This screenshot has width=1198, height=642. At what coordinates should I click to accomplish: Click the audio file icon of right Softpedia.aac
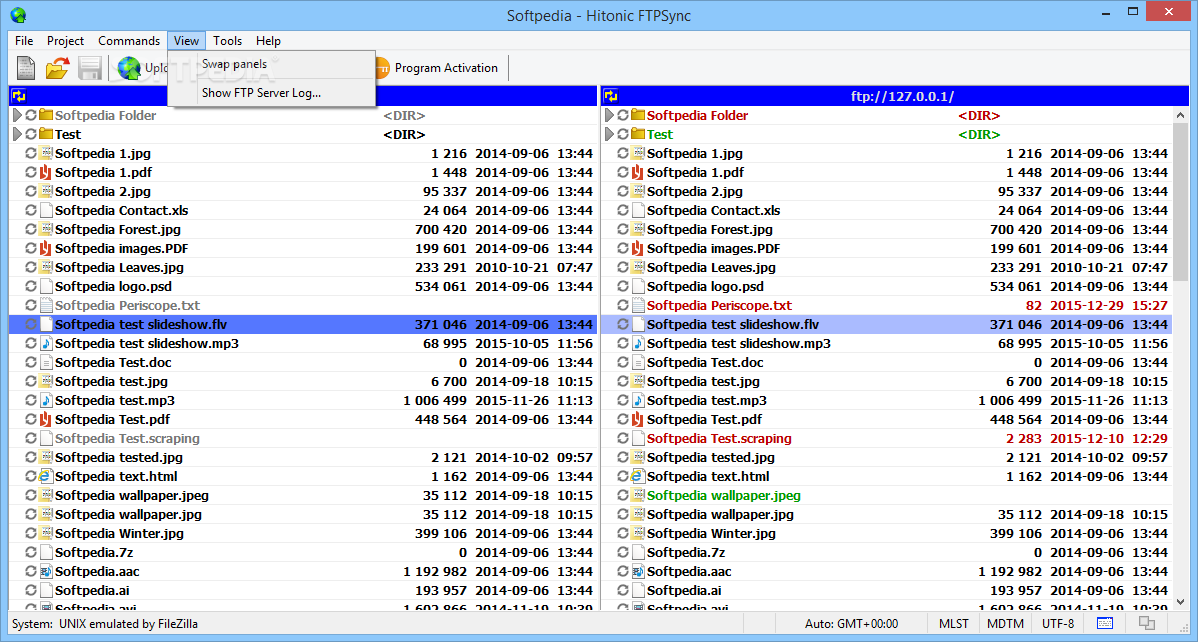pos(637,571)
